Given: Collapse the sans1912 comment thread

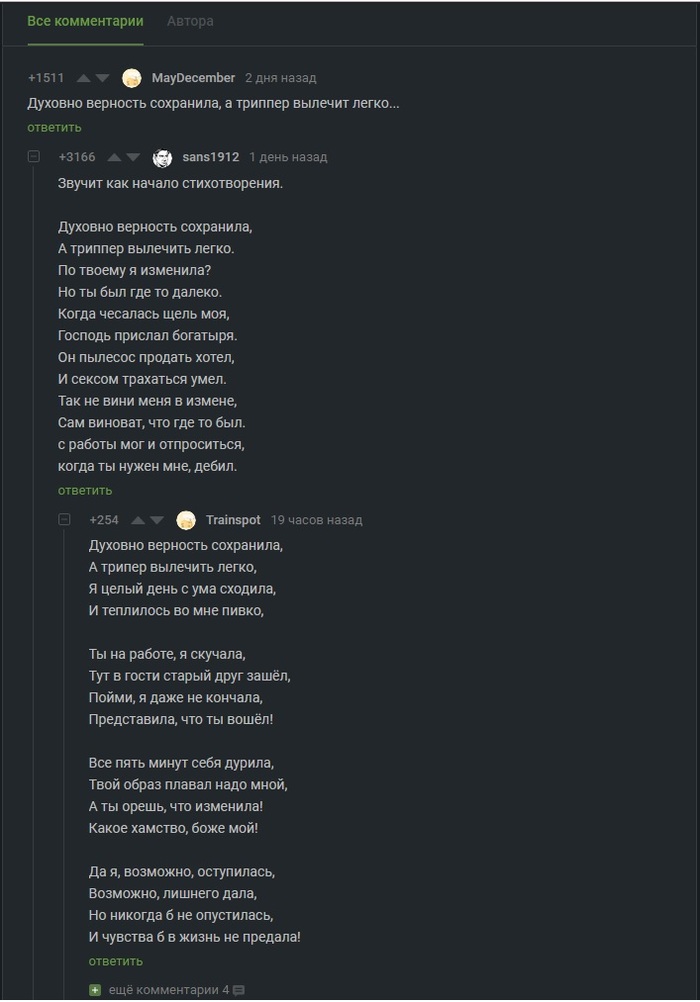Looking at the screenshot, I should (x=34, y=157).
